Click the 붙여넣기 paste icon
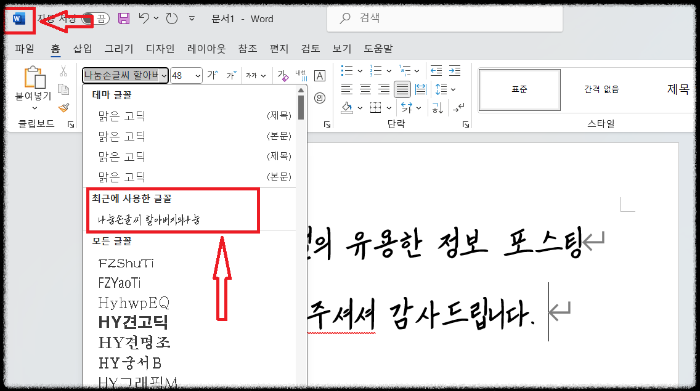This screenshot has width=700, height=391. tap(34, 77)
